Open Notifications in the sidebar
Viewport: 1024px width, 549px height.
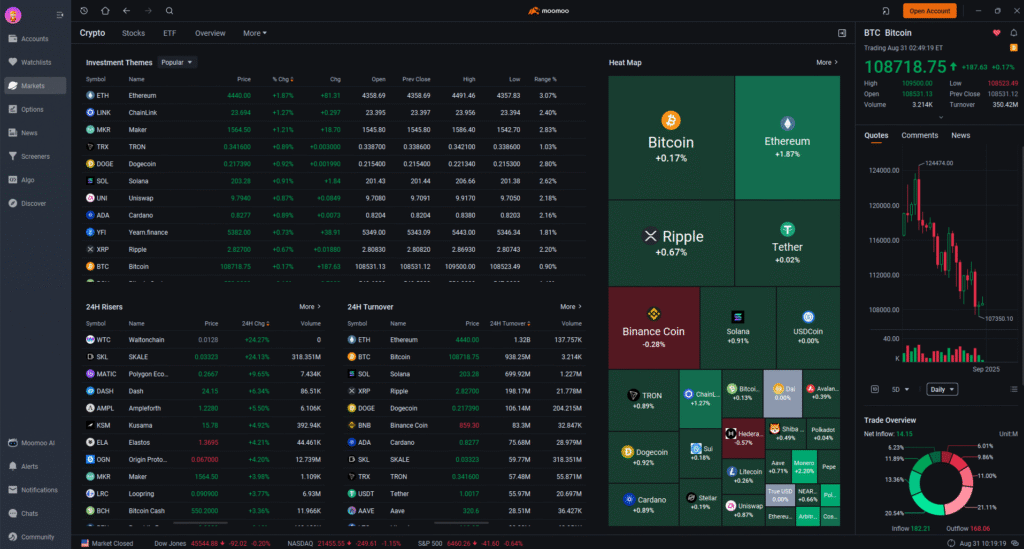point(33,490)
